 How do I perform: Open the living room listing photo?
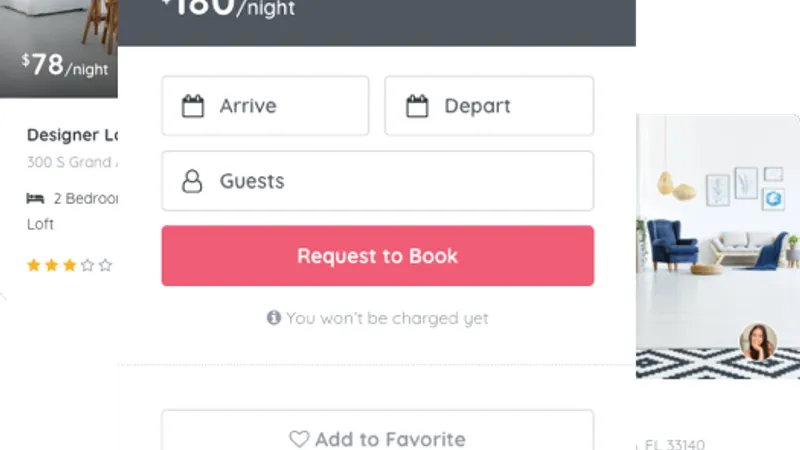coord(718,246)
